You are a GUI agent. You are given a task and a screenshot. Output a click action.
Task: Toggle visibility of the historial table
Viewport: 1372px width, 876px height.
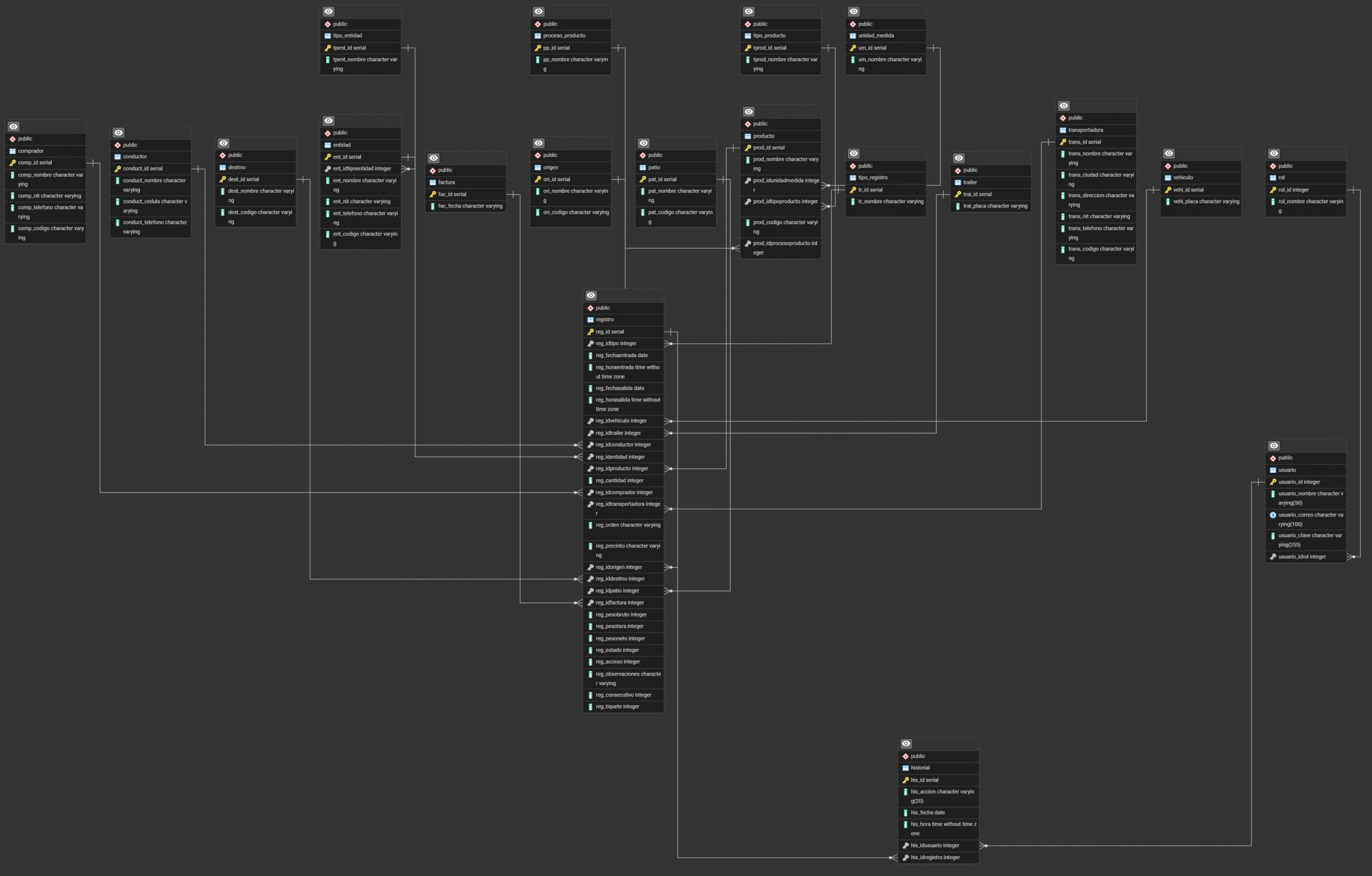point(906,743)
